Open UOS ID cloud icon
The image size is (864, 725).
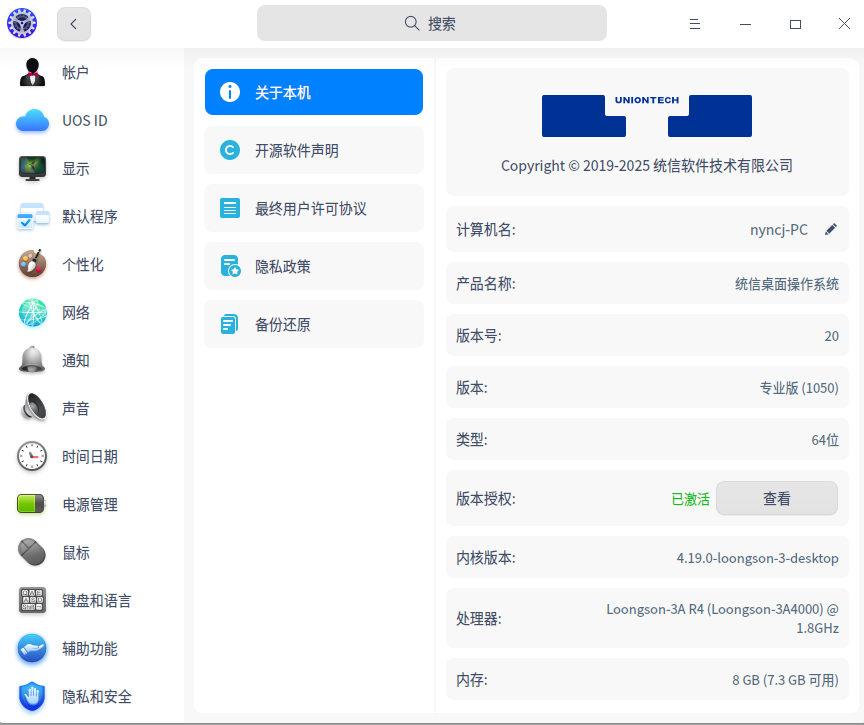coord(33,120)
